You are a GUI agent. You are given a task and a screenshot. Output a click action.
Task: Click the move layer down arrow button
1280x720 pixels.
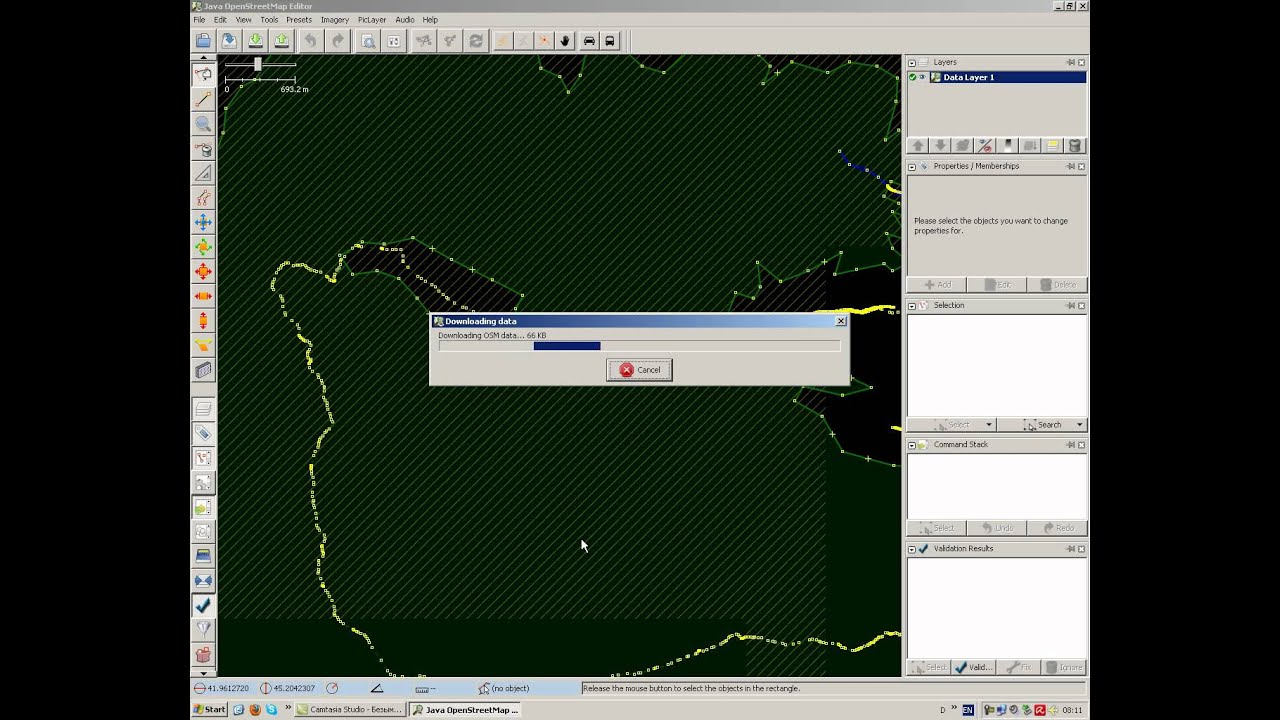(x=940, y=146)
